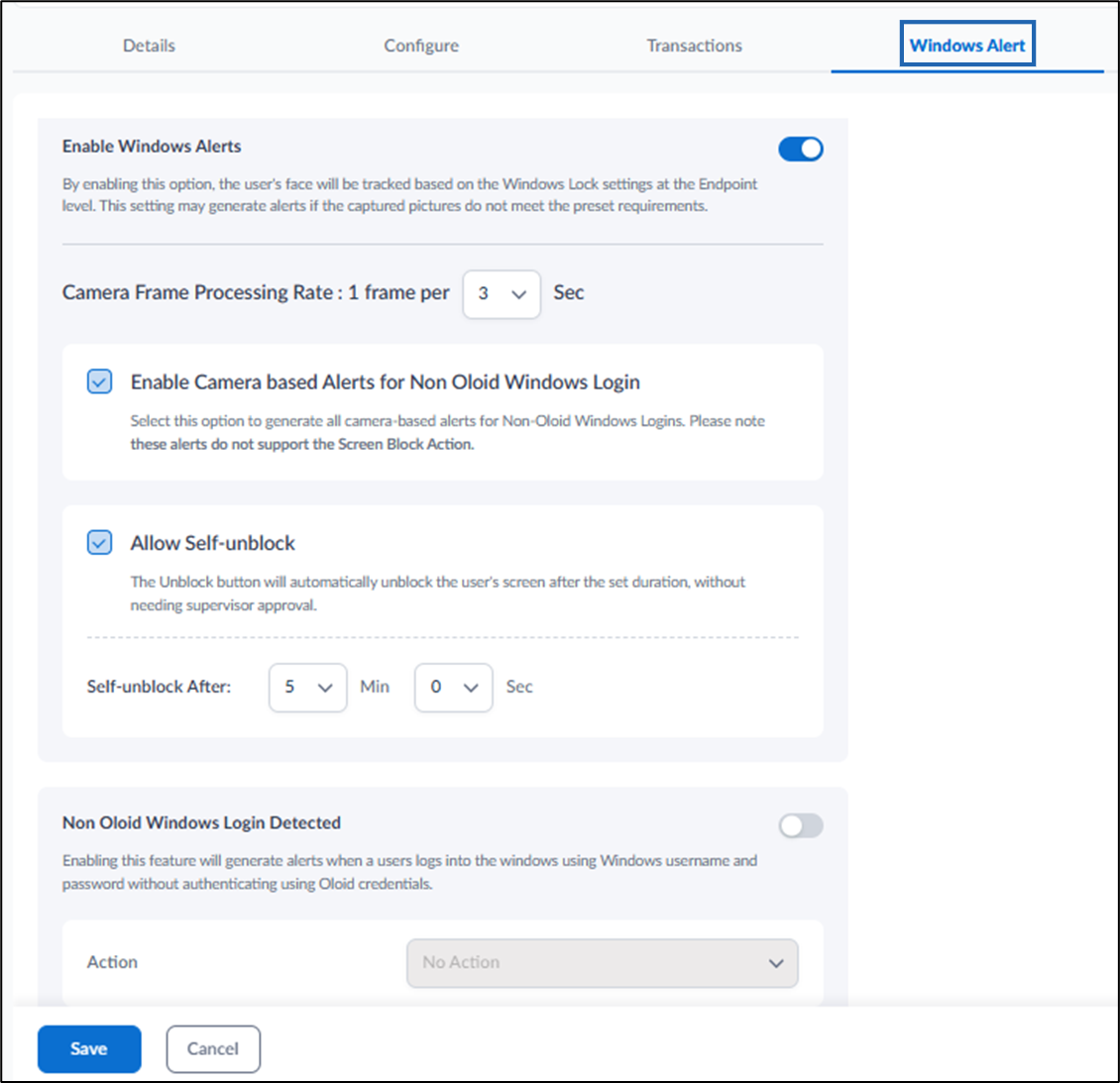This screenshot has height=1083, width=1120.
Task: Click the Cancel button
Action: coord(213,1048)
